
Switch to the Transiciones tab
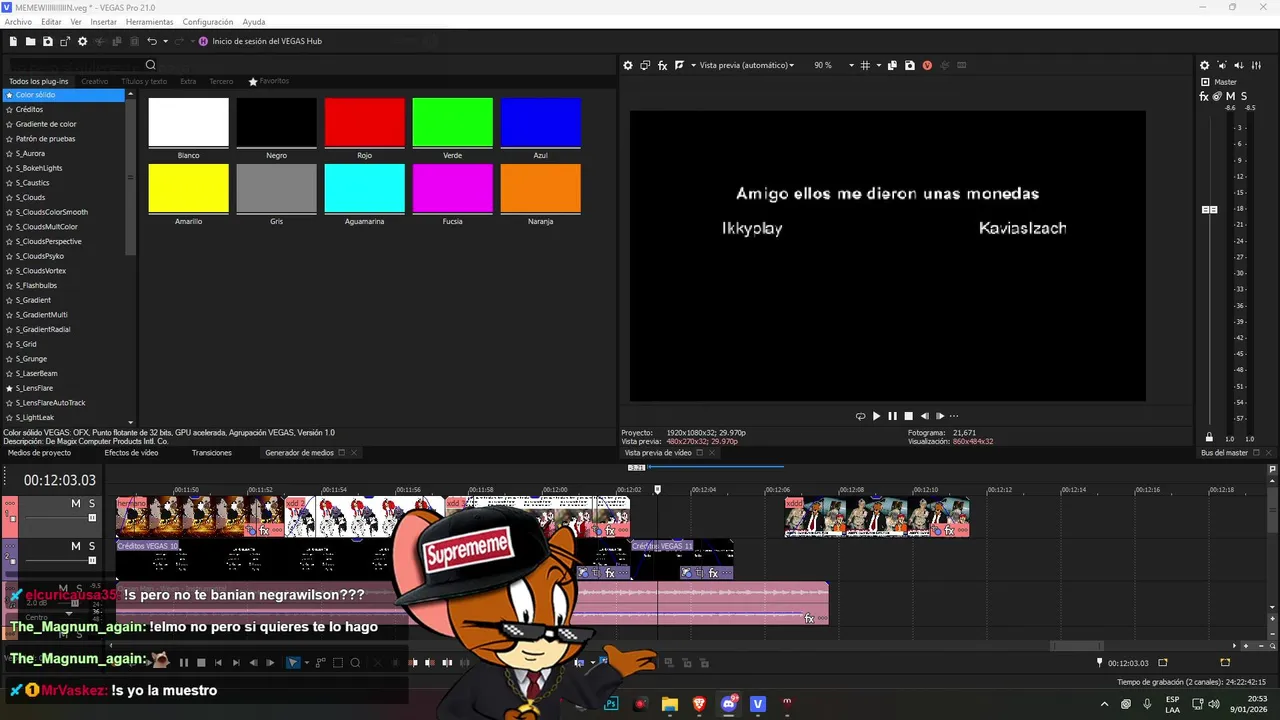tap(212, 453)
